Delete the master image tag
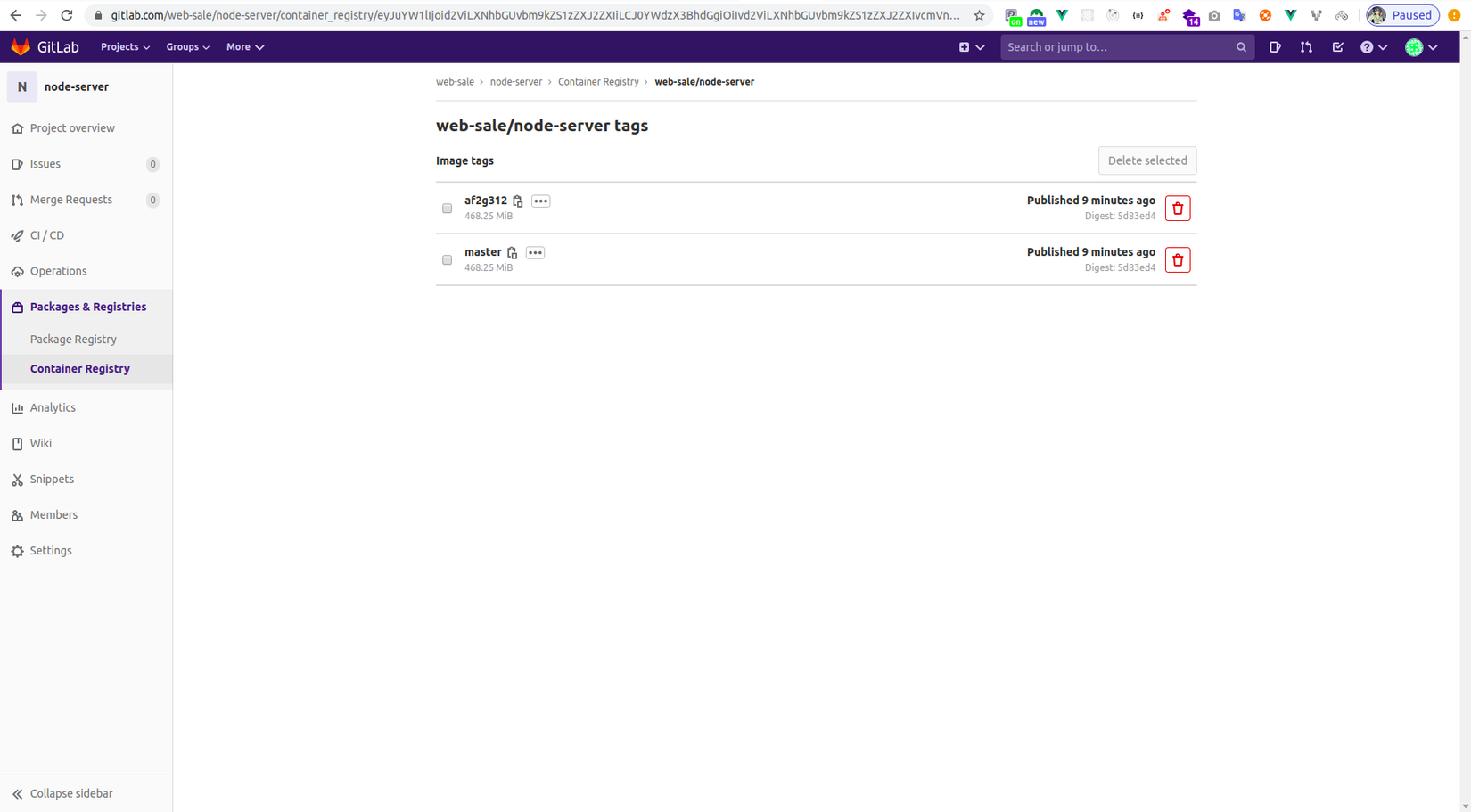This screenshot has height=812, width=1471. click(x=1178, y=260)
